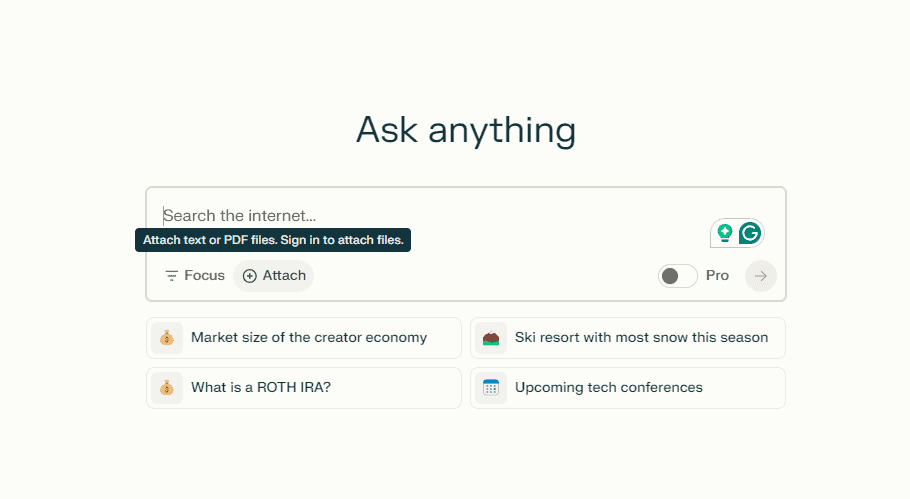Open the Focus options menu
This screenshot has height=499, width=910.
tap(195, 276)
